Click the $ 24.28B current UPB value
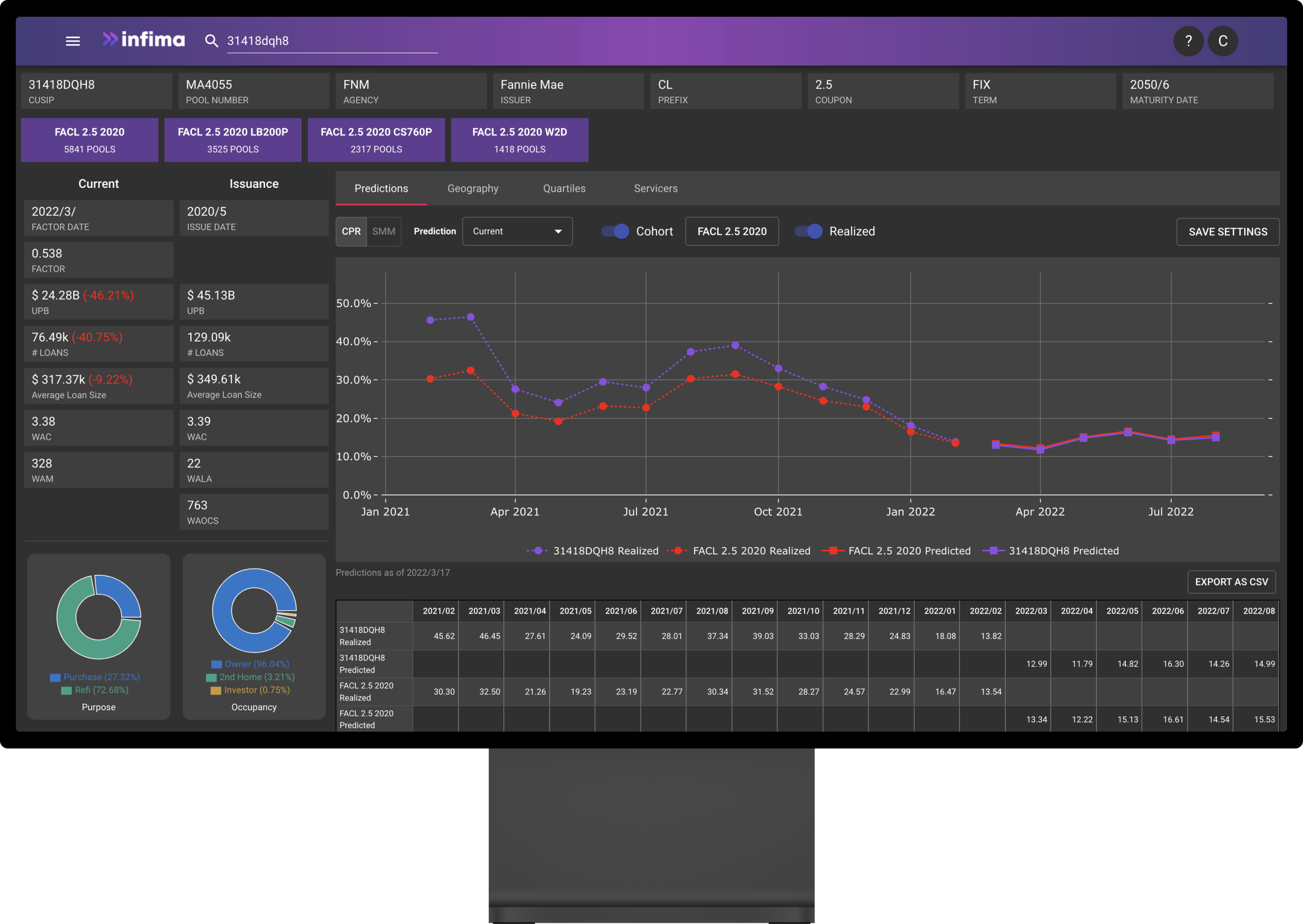 (56, 295)
